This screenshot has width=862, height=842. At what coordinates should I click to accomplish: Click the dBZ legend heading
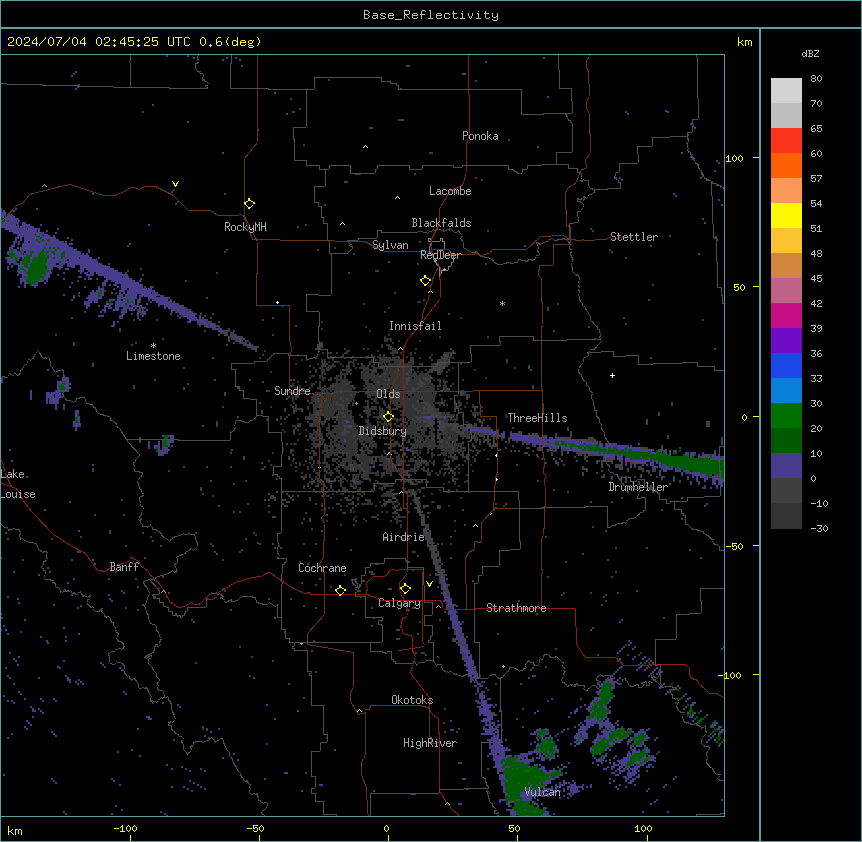pyautogui.click(x=810, y=53)
